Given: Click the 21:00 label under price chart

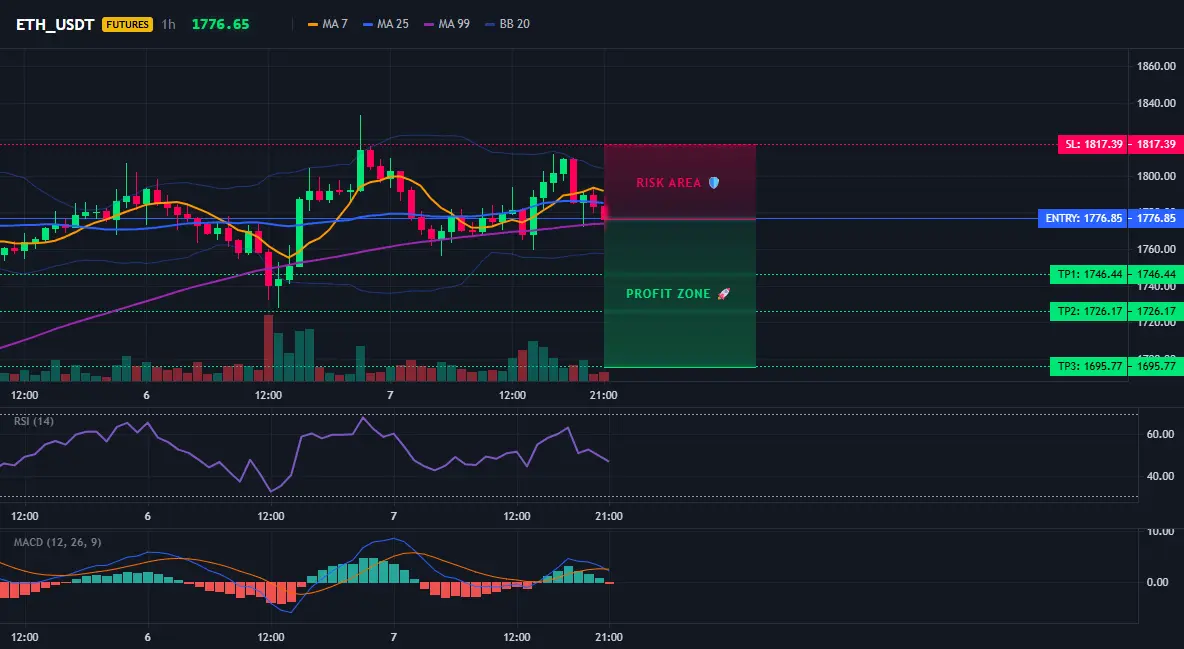Looking at the screenshot, I should coord(603,395).
